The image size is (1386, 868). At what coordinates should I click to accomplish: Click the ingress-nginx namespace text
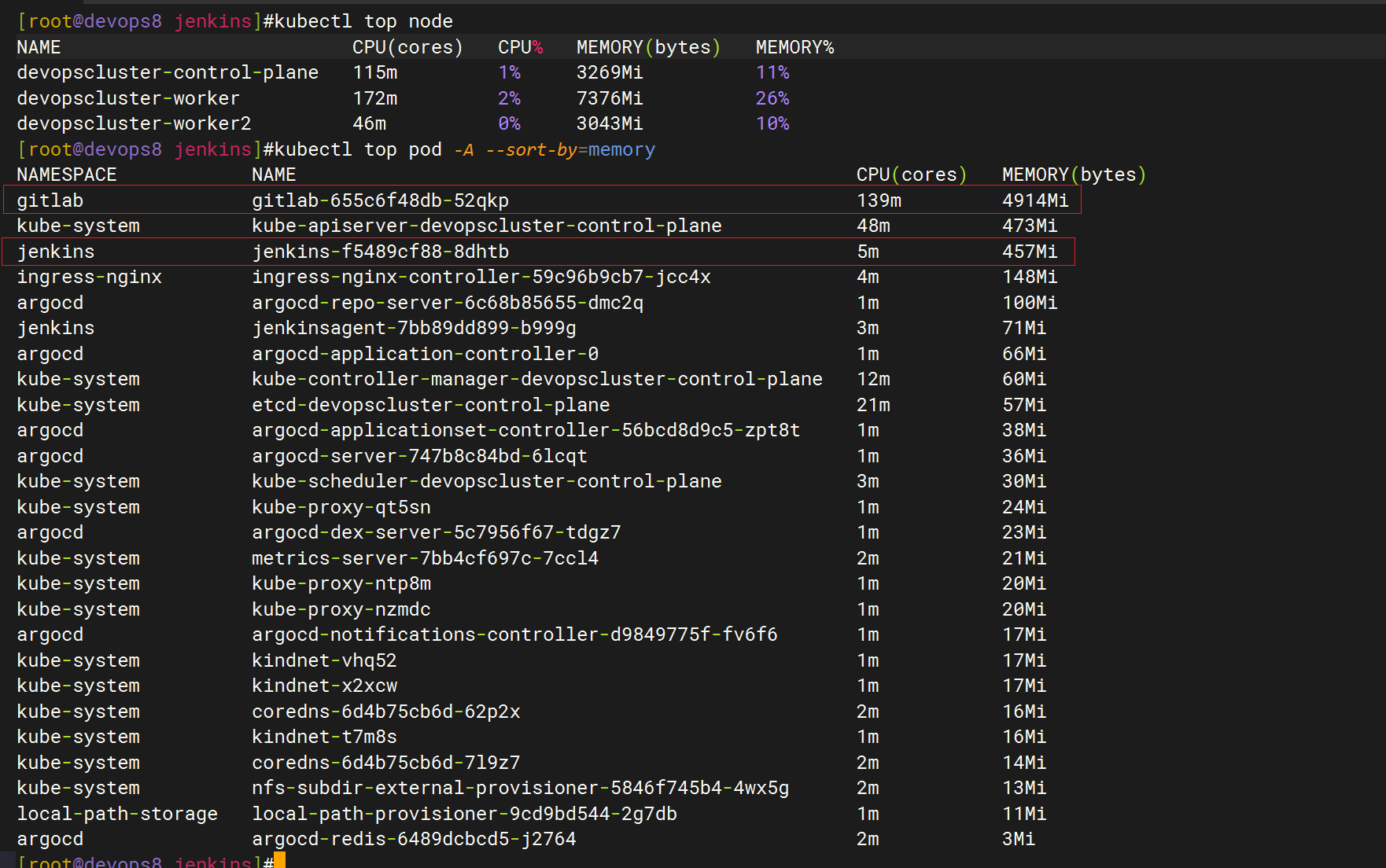click(x=89, y=277)
